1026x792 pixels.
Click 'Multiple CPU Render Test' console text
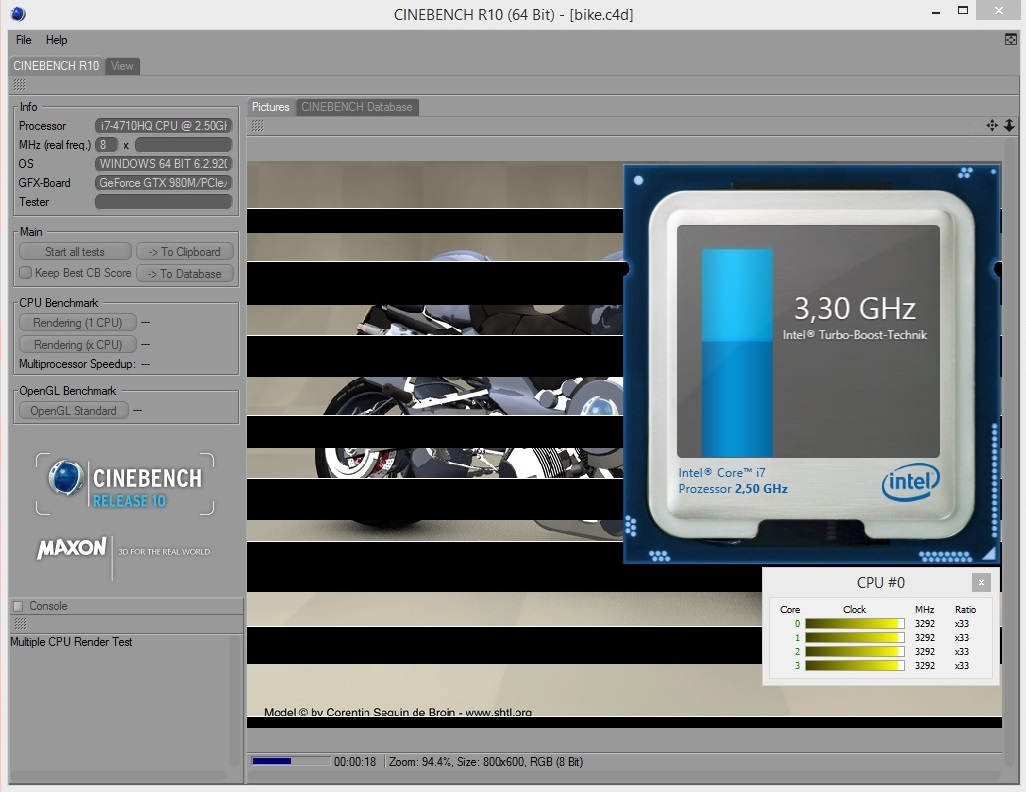coord(71,642)
